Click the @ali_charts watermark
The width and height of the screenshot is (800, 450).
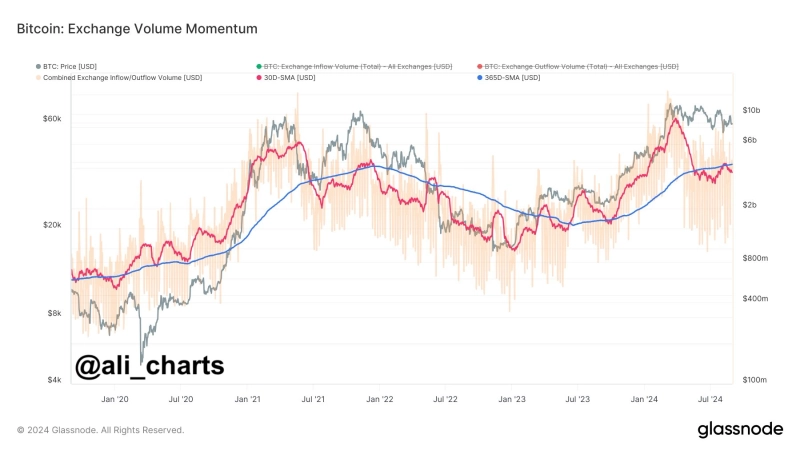point(149,365)
